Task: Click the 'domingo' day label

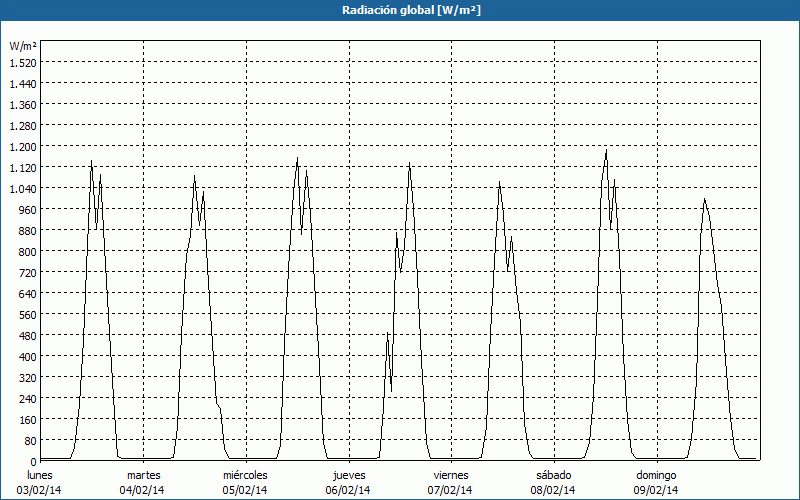Action: click(x=656, y=476)
